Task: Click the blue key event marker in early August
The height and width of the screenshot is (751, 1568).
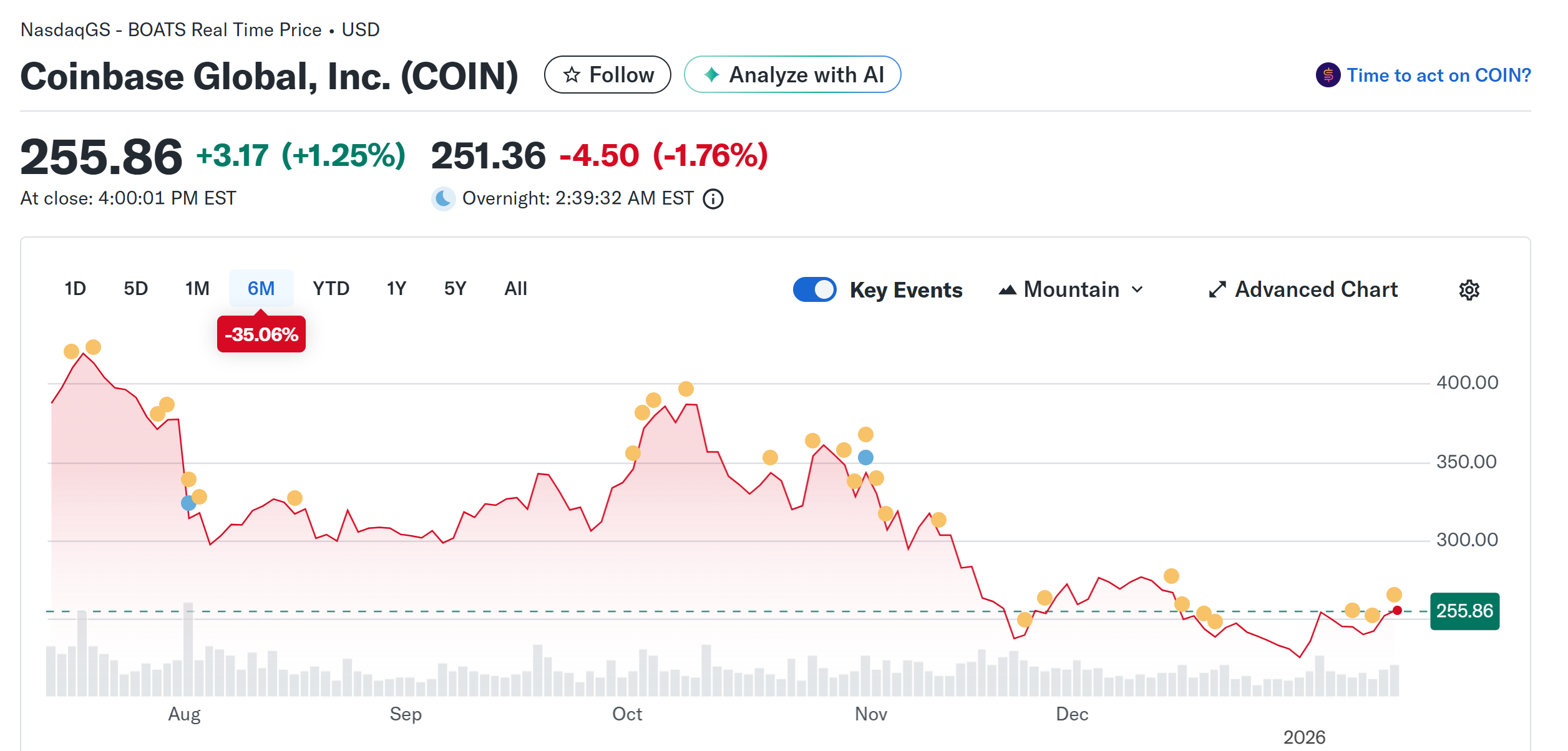Action: 188,503
